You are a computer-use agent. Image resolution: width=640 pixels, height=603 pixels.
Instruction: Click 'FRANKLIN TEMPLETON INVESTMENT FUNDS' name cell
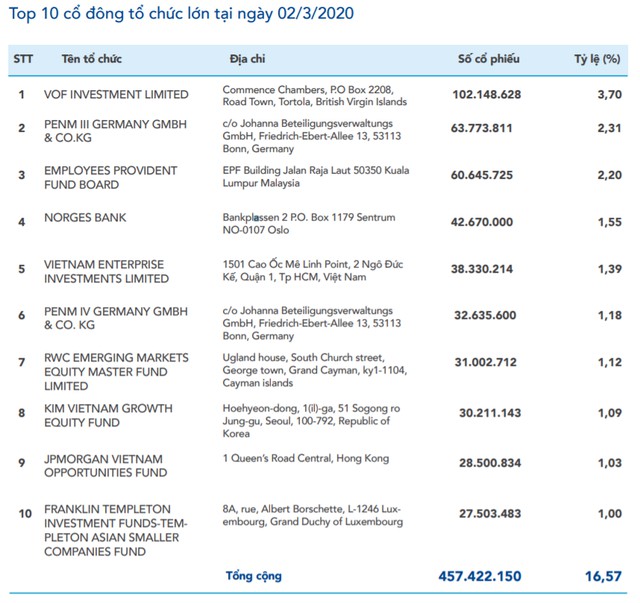click(116, 530)
